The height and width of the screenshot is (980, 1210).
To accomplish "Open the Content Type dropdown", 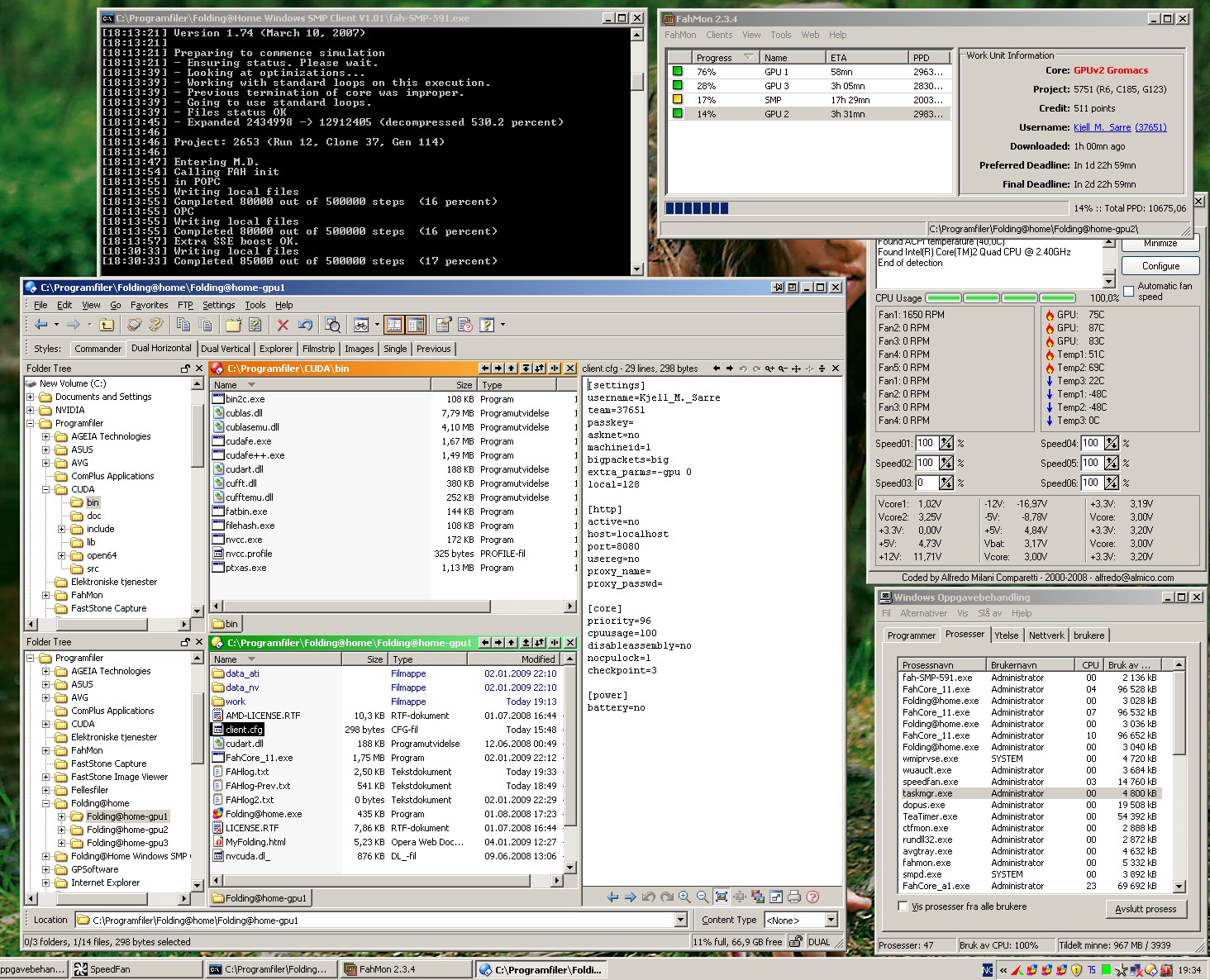I will 831,920.
